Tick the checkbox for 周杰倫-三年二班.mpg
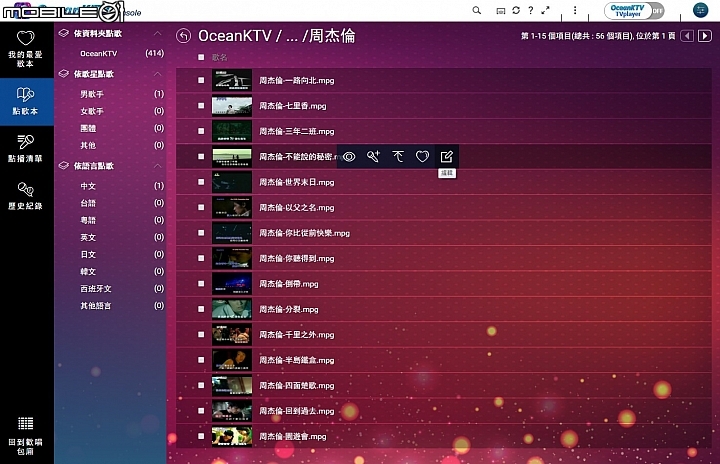 click(201, 131)
